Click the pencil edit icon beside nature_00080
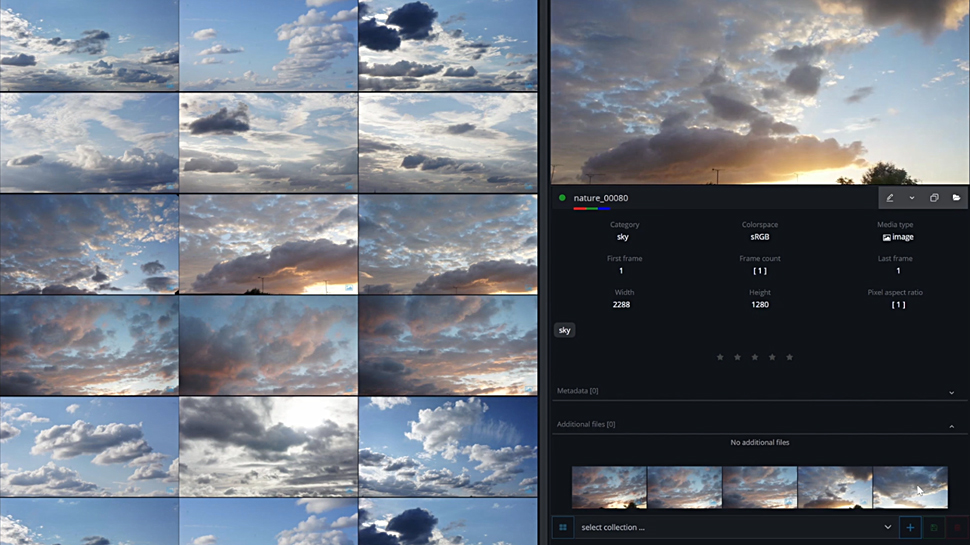Viewport: 970px width, 545px height. click(890, 198)
